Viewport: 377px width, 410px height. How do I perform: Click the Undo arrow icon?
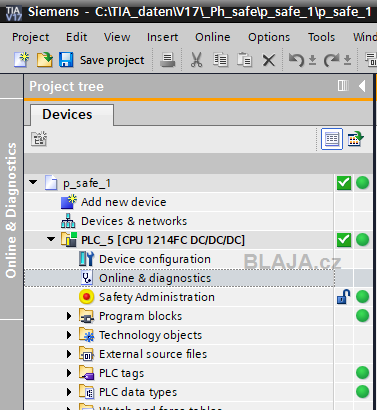tap(296, 60)
